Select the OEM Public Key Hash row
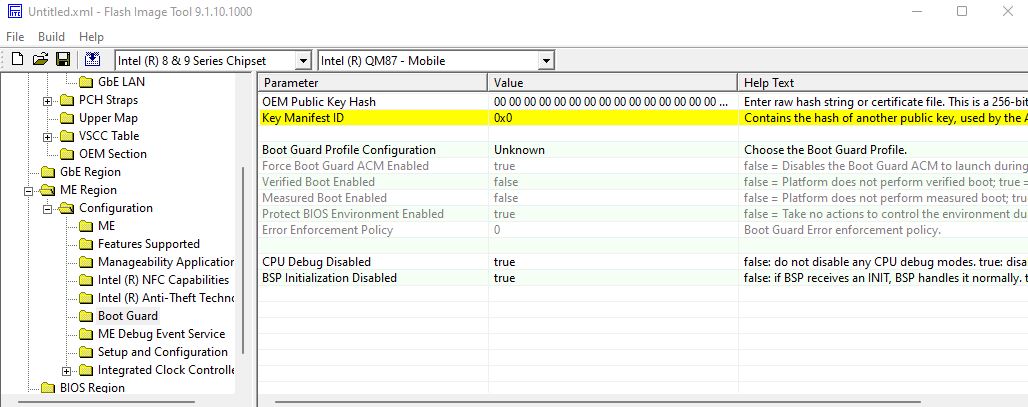Screen dimensions: 1028x407 pos(643,102)
